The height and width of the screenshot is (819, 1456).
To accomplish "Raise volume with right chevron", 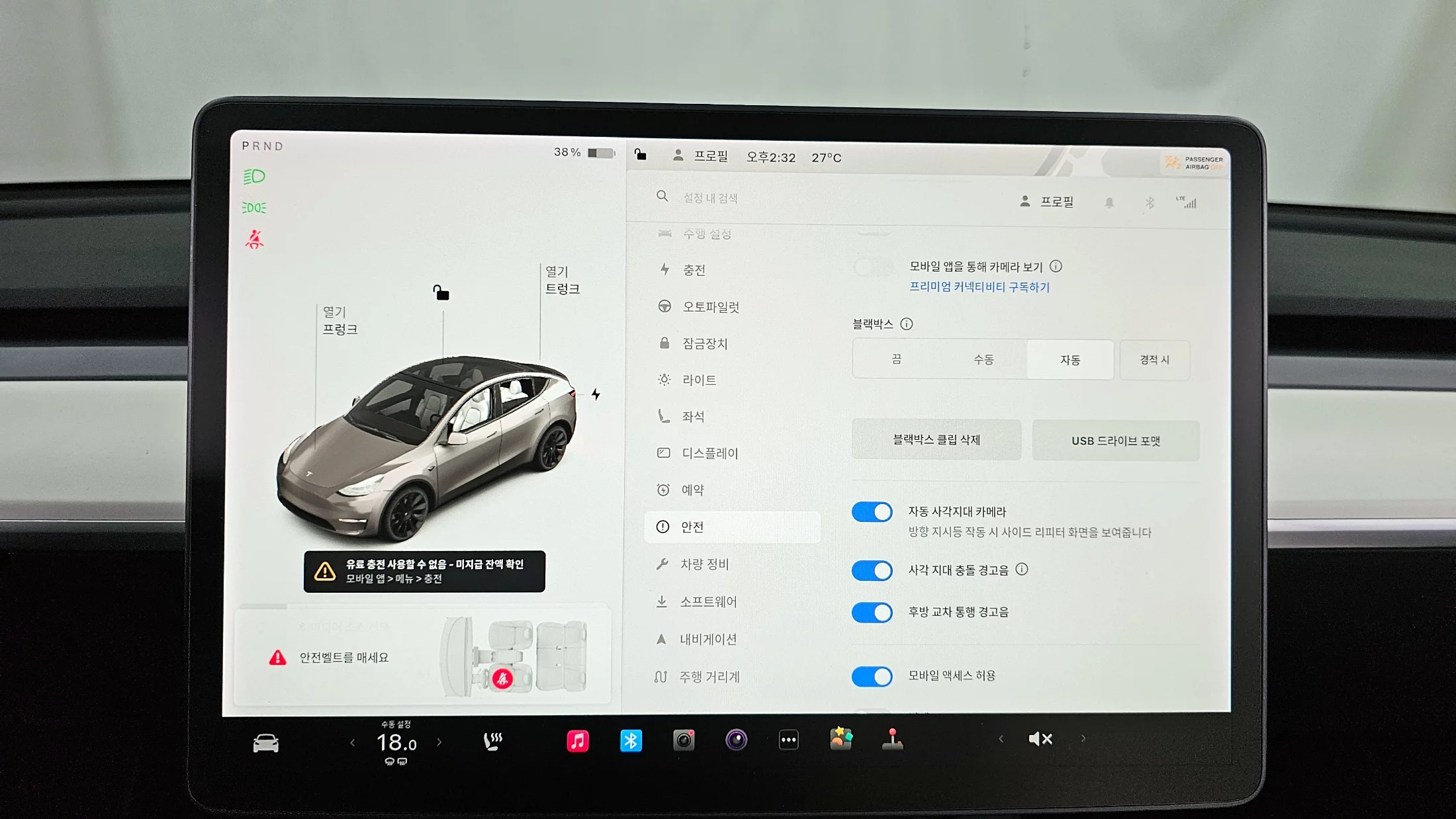I will tap(1083, 738).
